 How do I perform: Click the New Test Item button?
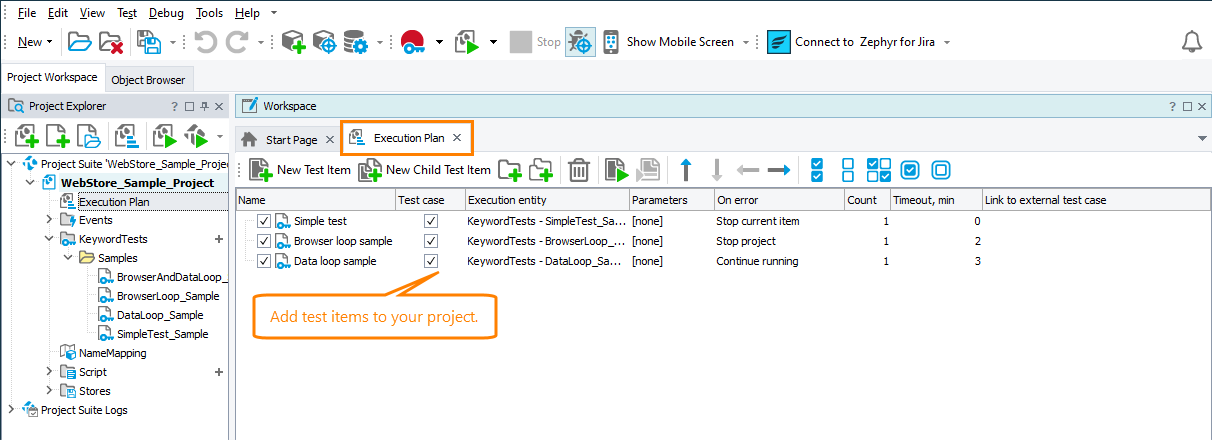[300, 170]
